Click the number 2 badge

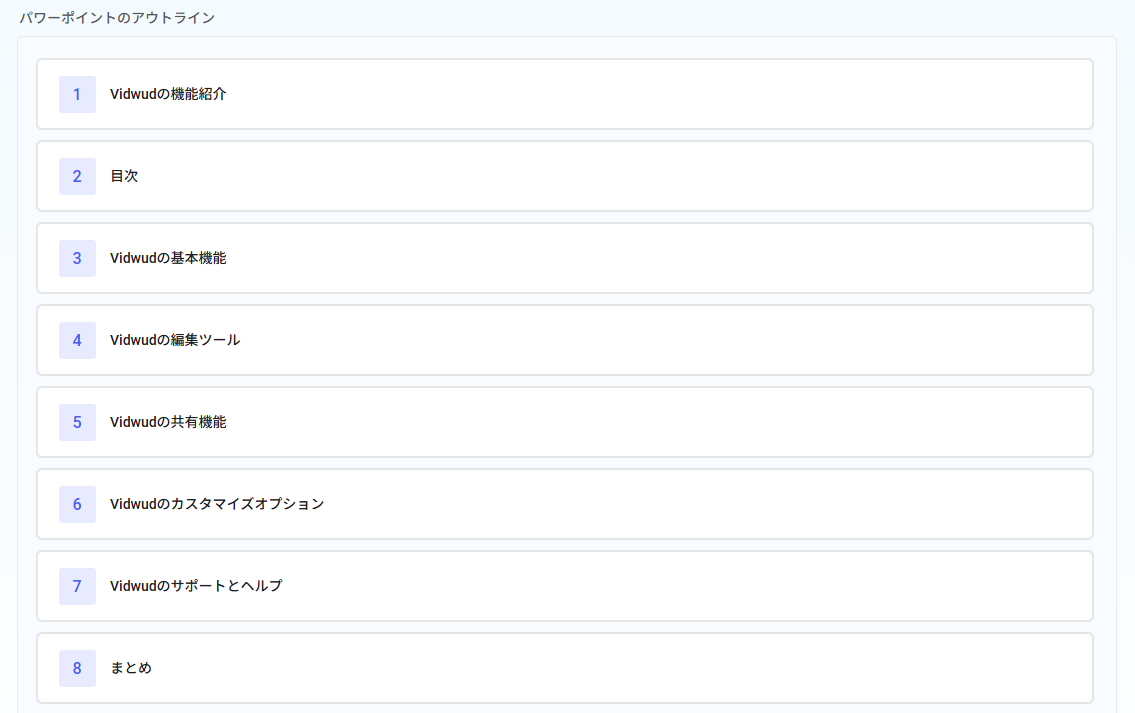(77, 176)
